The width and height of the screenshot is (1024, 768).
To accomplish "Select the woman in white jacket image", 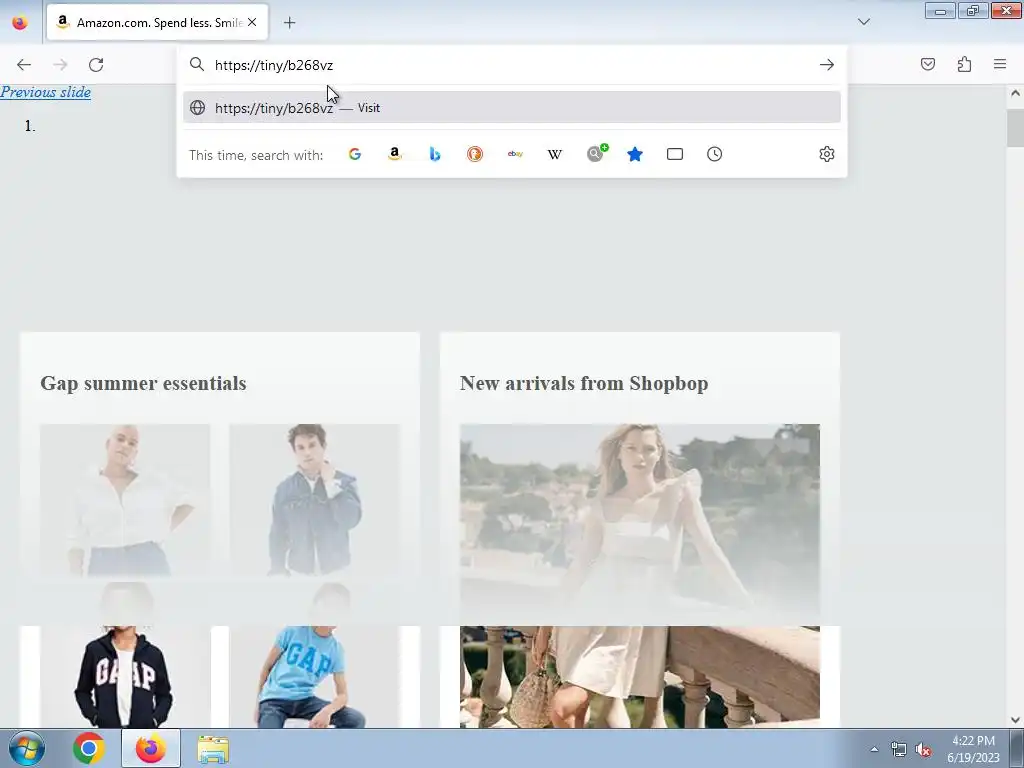I will (125, 500).
